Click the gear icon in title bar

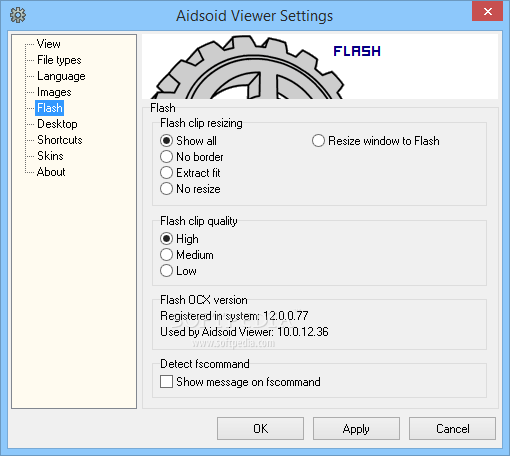(18, 15)
